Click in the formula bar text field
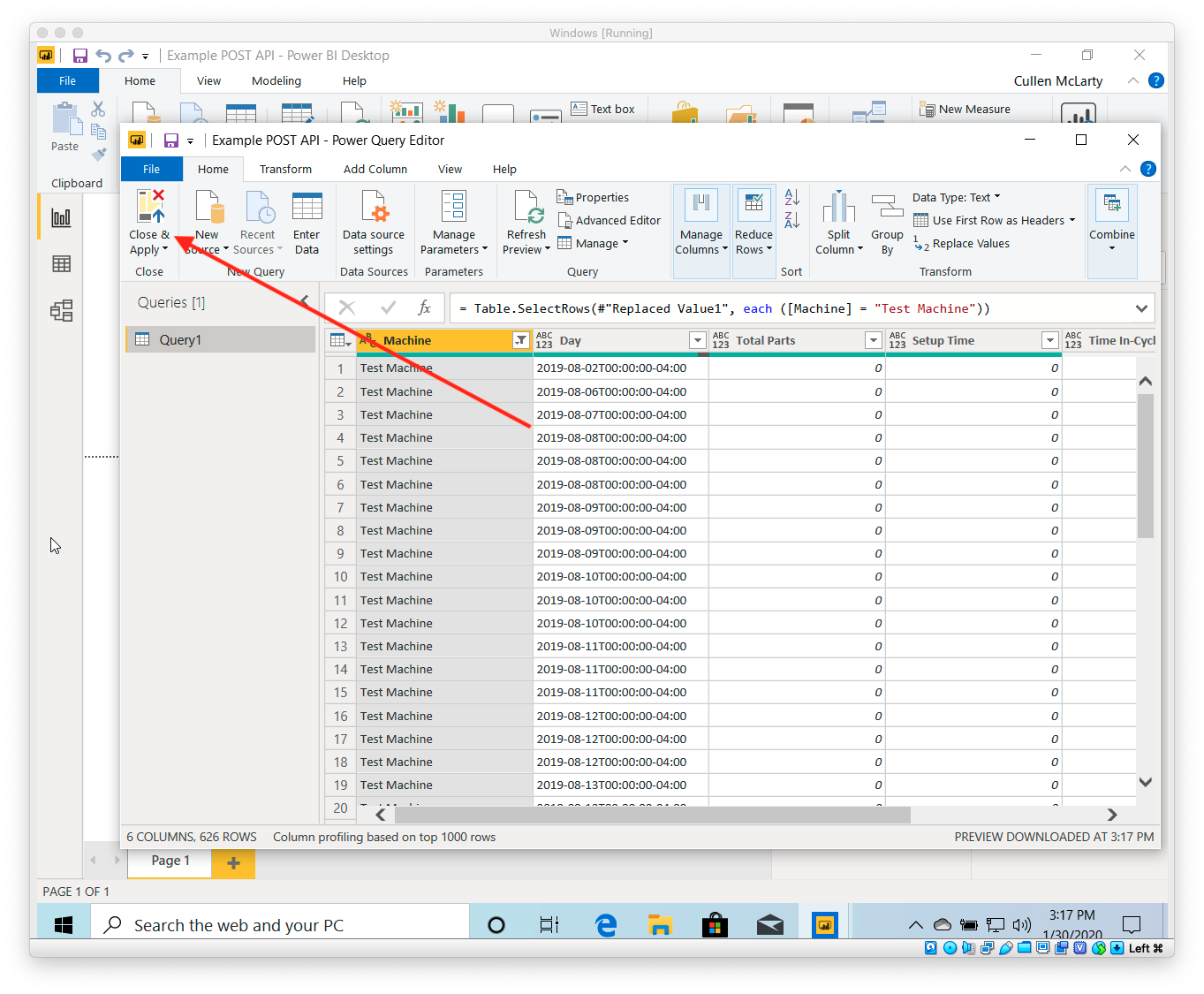Screen dimensions: 1204x994 [x=791, y=308]
